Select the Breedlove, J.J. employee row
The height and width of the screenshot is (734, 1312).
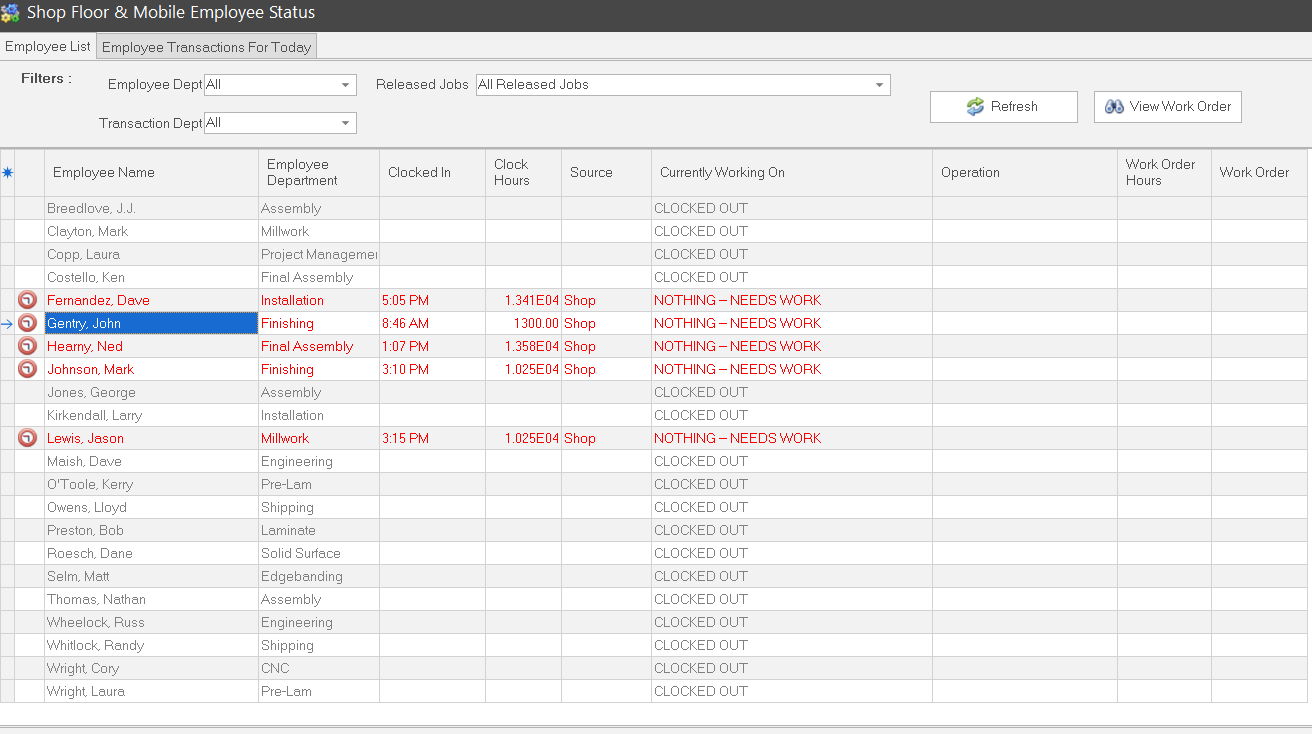150,208
